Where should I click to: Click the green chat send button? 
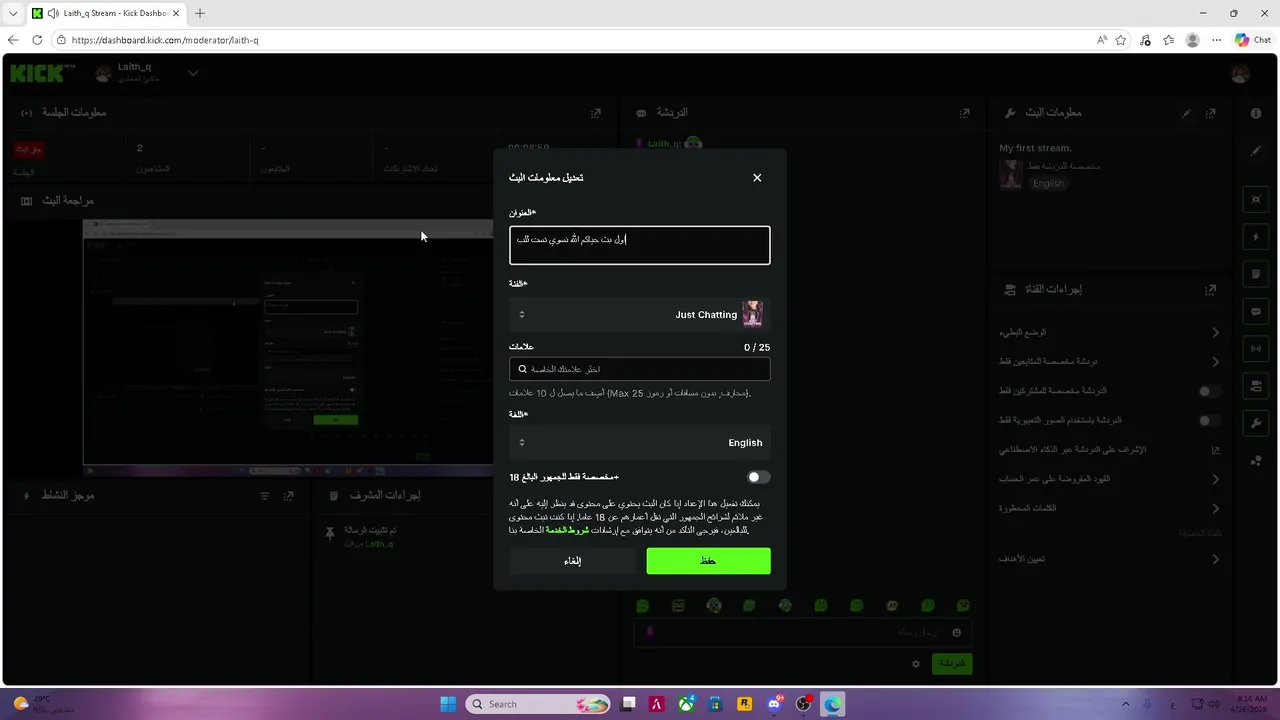coord(952,663)
